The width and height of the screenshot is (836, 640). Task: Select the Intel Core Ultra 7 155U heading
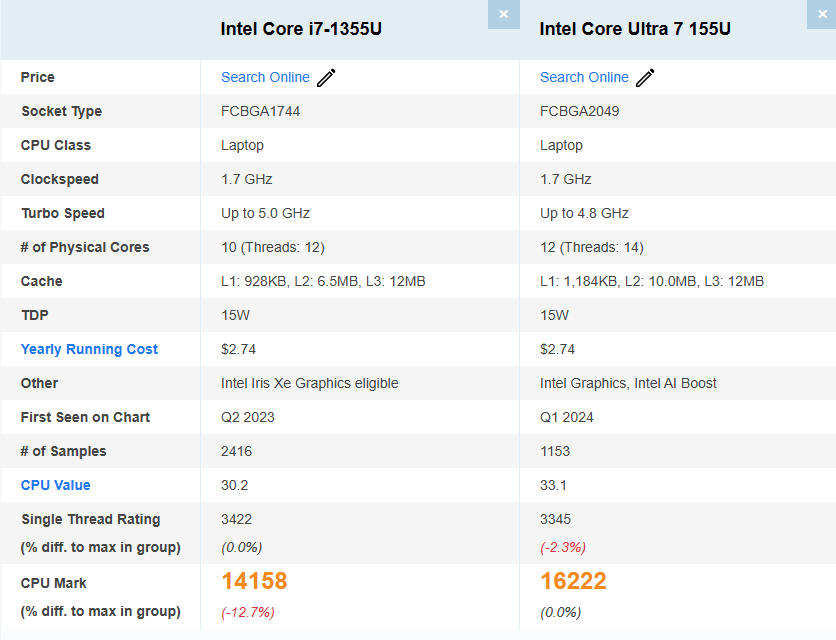tap(634, 29)
